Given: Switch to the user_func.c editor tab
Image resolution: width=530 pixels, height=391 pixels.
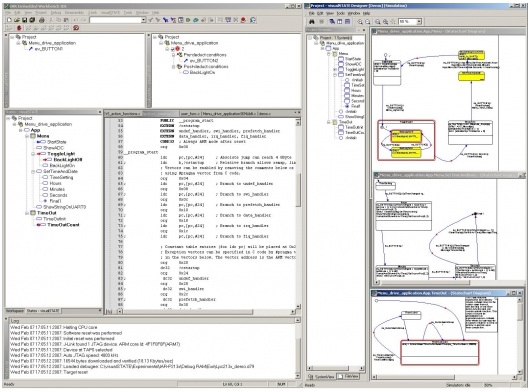Looking at the screenshot, I should point(190,114).
